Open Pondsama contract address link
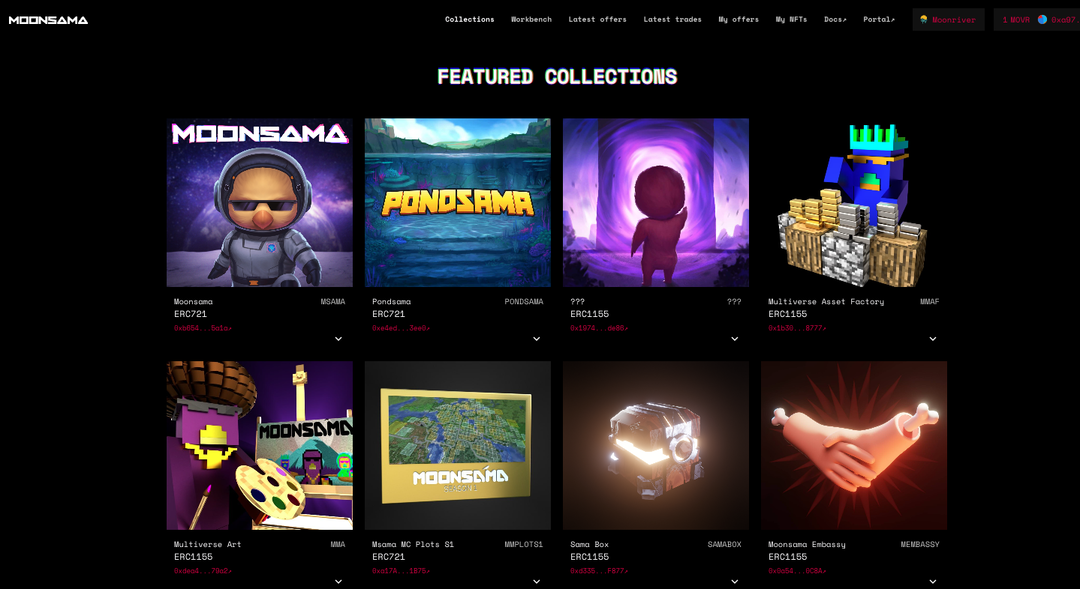Image resolution: width=1080 pixels, height=589 pixels. click(x=401, y=329)
